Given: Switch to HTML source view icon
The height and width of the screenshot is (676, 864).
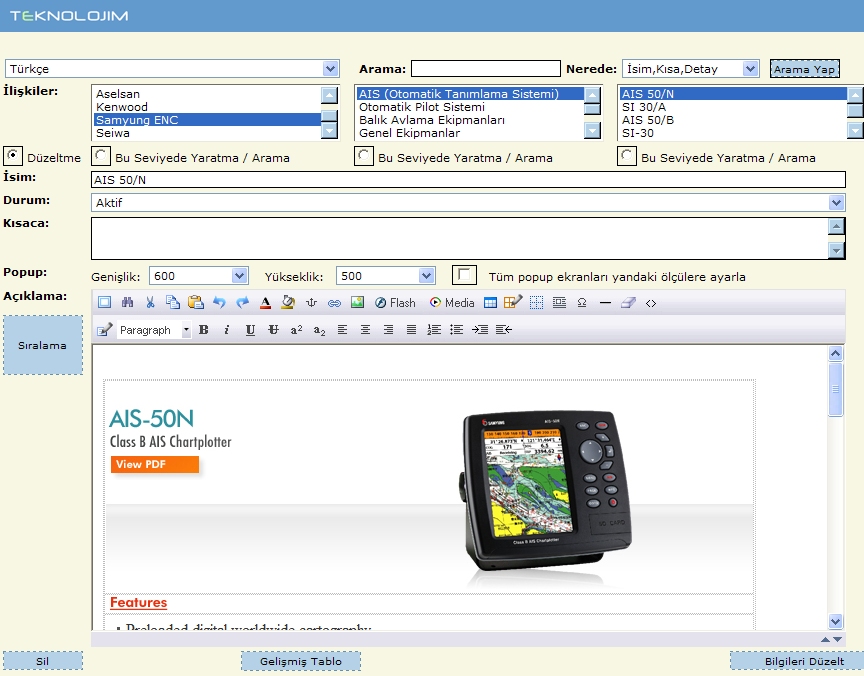Looking at the screenshot, I should pyautogui.click(x=651, y=302).
